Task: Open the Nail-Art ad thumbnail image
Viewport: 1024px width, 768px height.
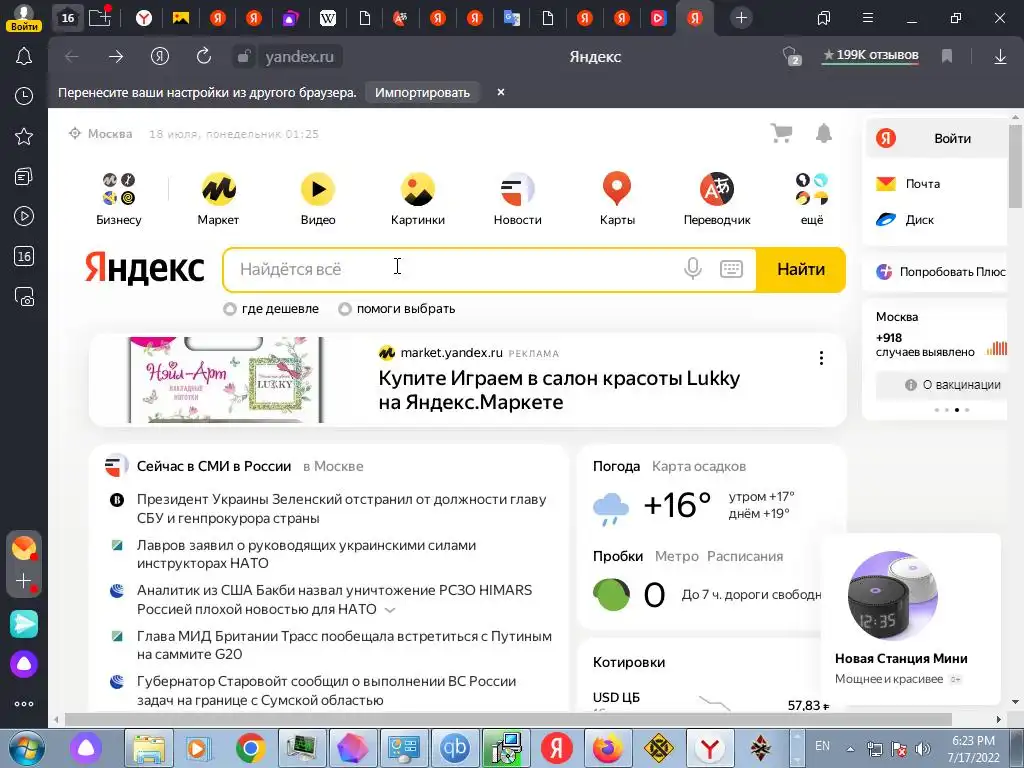Action: [x=226, y=379]
